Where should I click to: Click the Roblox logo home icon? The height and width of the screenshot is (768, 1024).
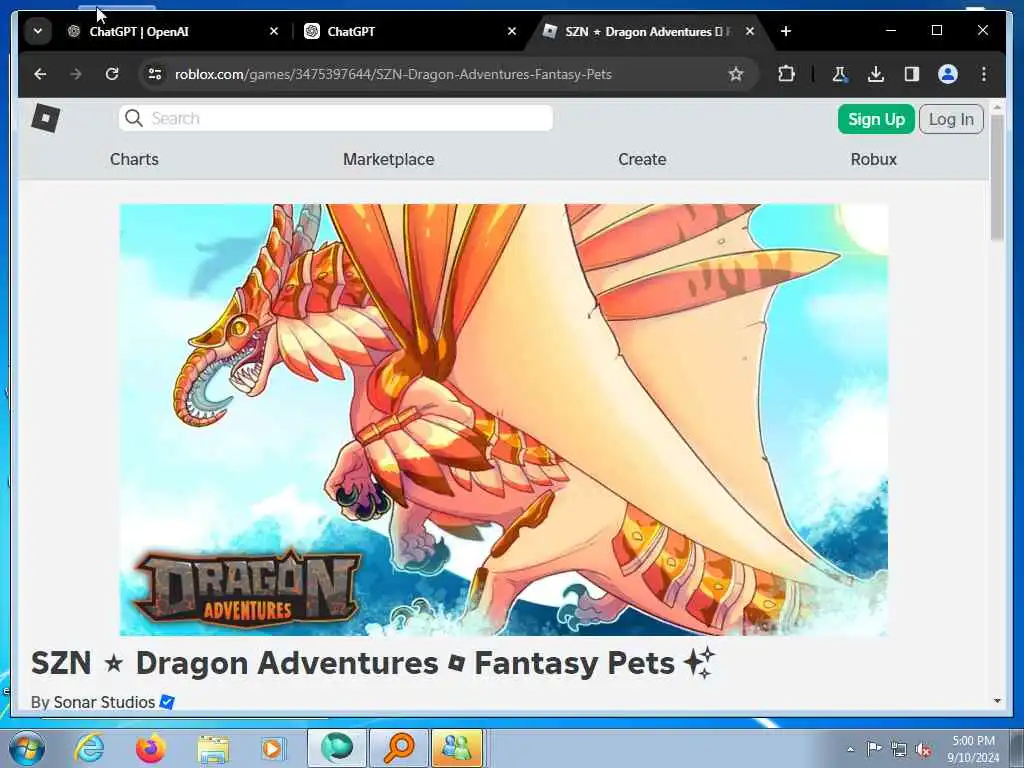pos(46,118)
